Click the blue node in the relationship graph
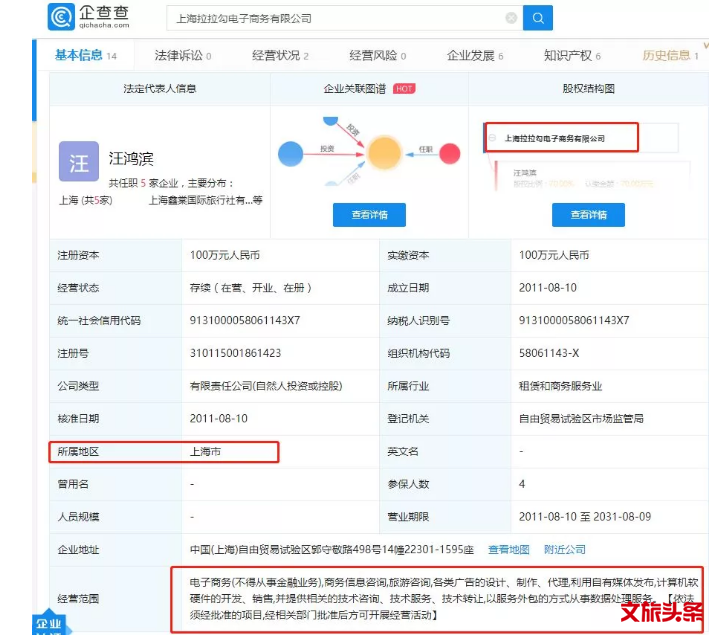This screenshot has width=723, height=642. point(290,154)
